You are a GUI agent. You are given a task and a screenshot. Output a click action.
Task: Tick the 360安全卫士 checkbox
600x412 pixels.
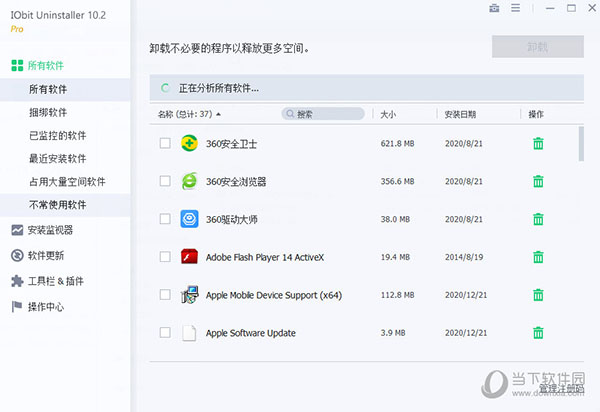pos(165,143)
